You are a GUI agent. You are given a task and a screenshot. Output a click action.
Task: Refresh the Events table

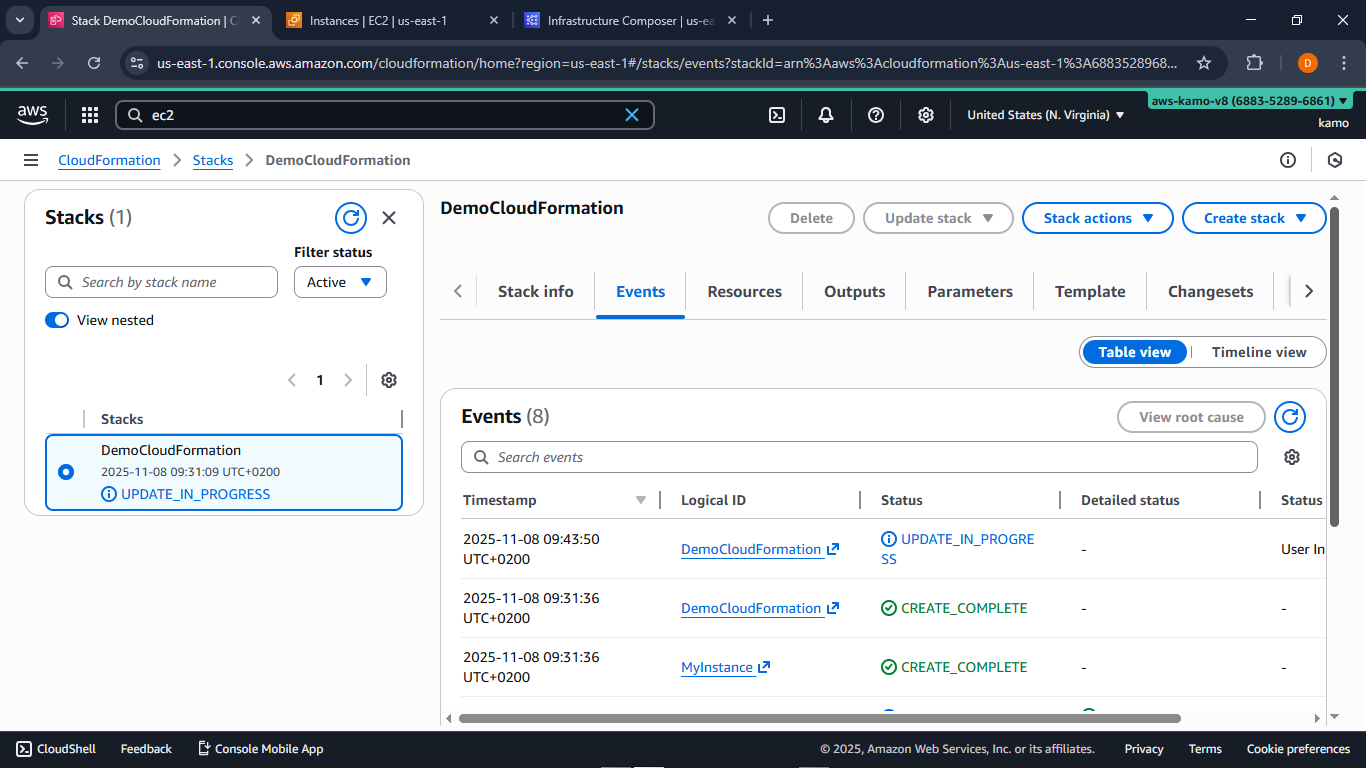(1289, 417)
